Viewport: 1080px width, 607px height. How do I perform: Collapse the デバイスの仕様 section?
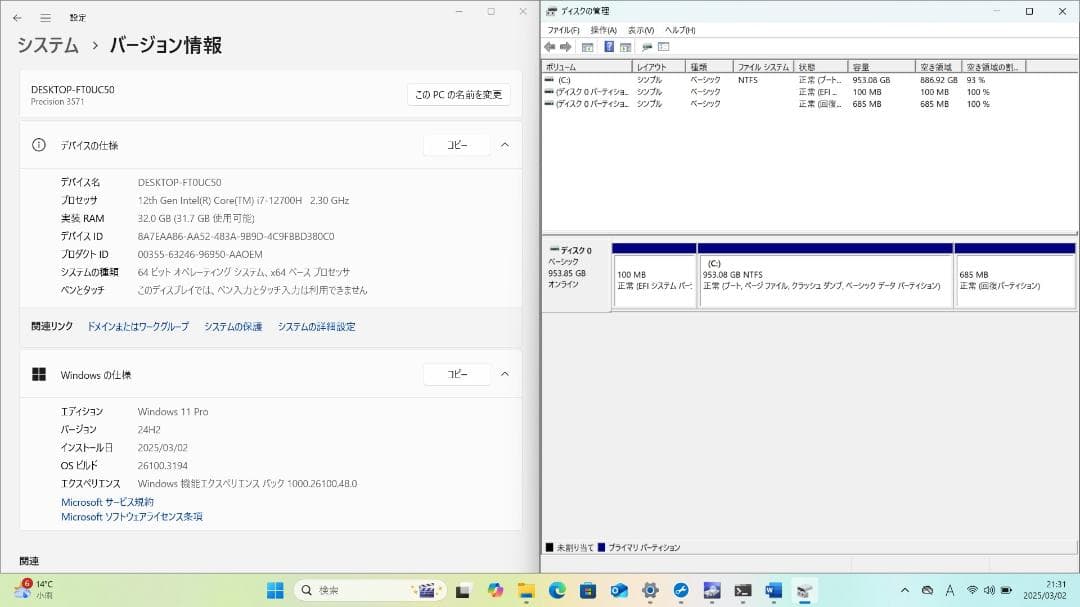[x=505, y=144]
